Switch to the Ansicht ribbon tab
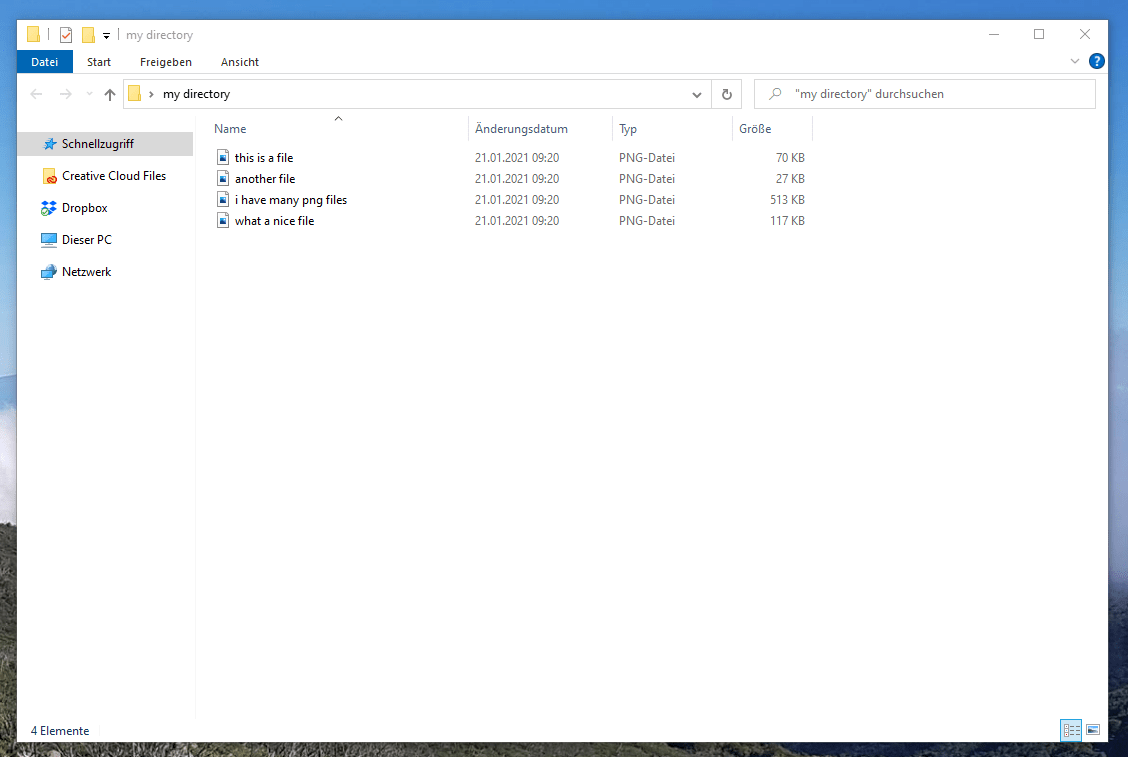The width and height of the screenshot is (1128, 757). tap(240, 62)
